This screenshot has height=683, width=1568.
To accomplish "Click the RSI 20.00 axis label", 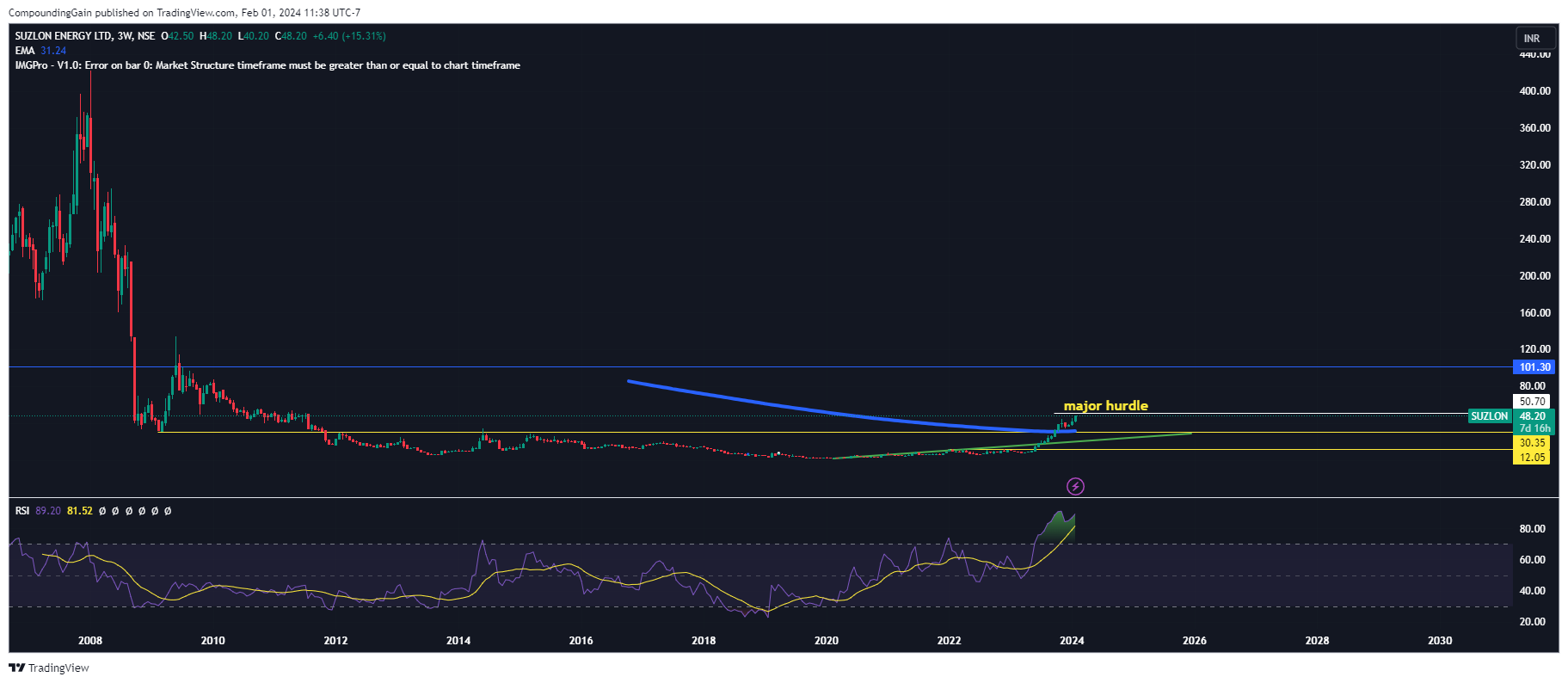I will coord(1533,622).
